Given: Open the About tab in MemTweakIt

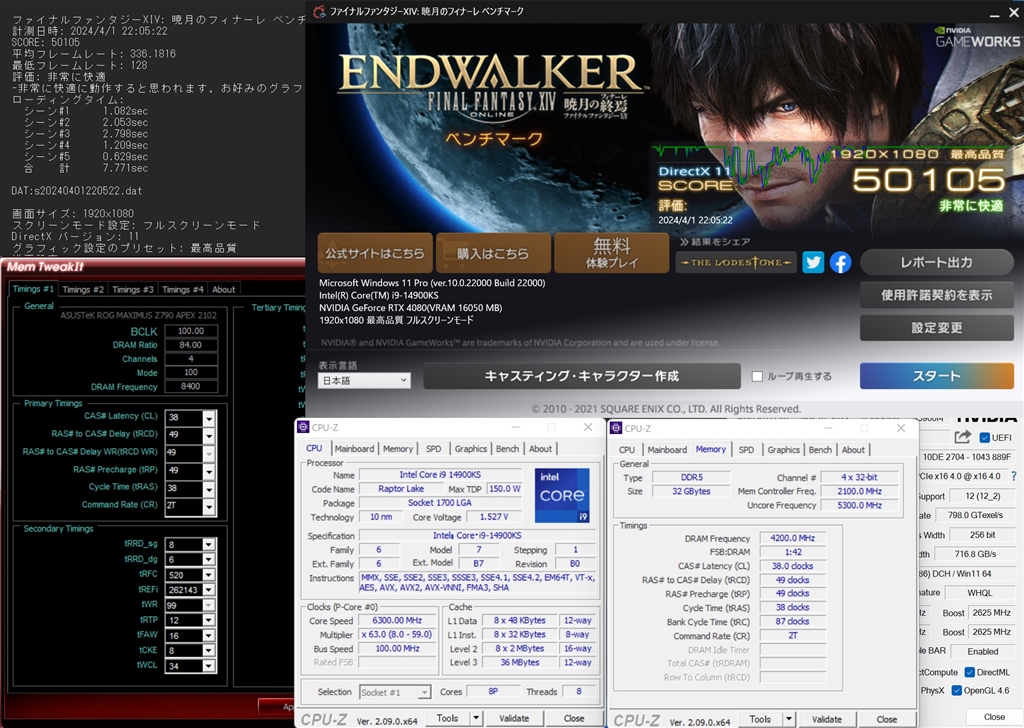Looking at the screenshot, I should coord(223,289).
